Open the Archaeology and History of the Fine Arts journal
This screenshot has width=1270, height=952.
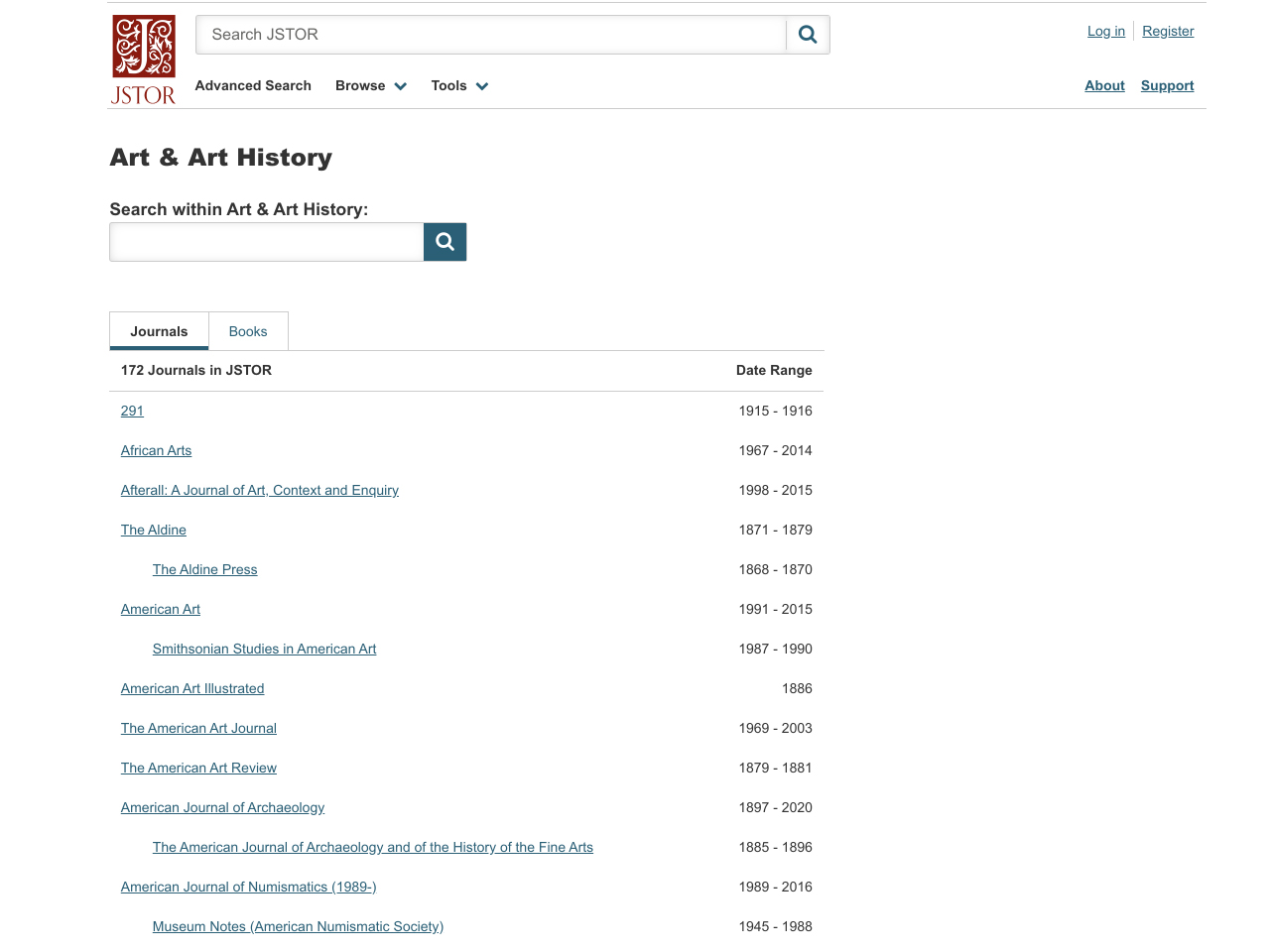[373, 847]
